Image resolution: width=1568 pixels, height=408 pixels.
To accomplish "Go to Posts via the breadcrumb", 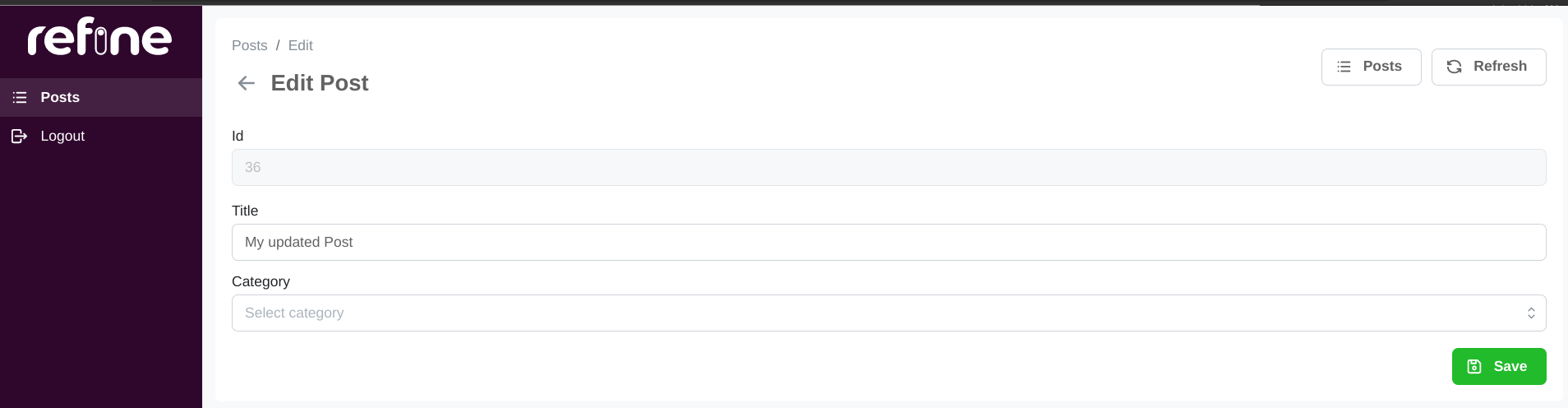I will coord(250,45).
